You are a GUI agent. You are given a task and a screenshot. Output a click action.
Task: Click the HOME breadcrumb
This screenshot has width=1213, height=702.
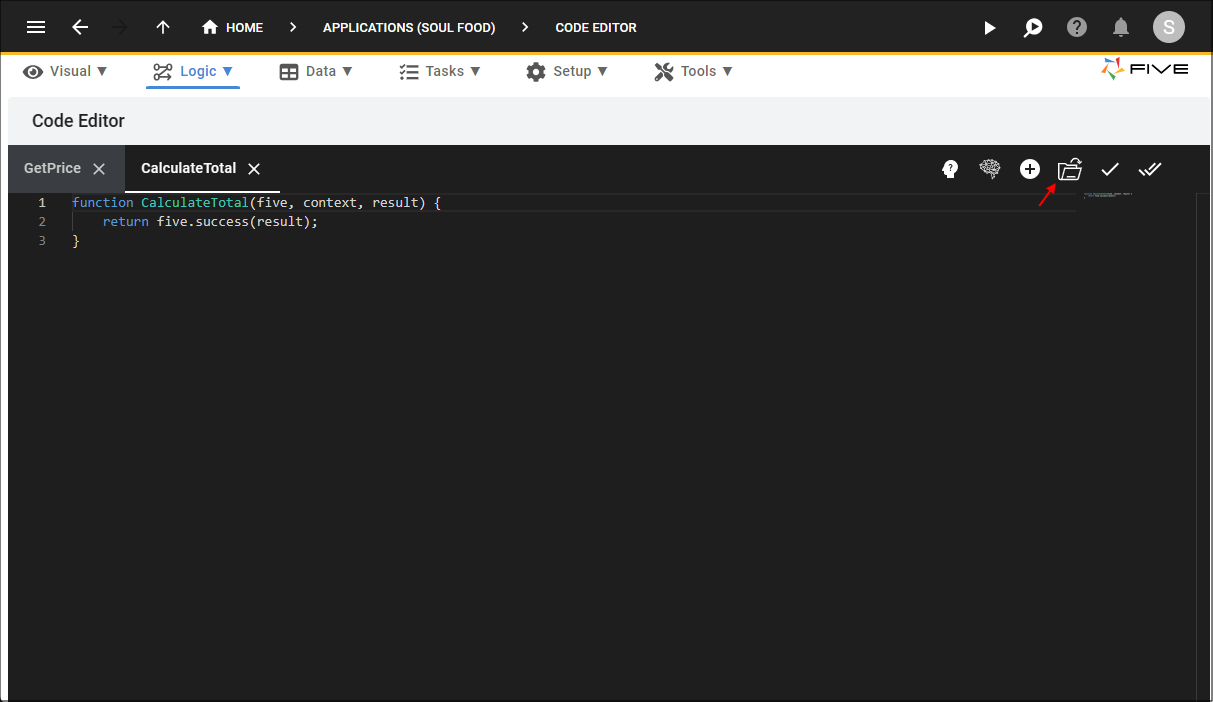(x=232, y=27)
